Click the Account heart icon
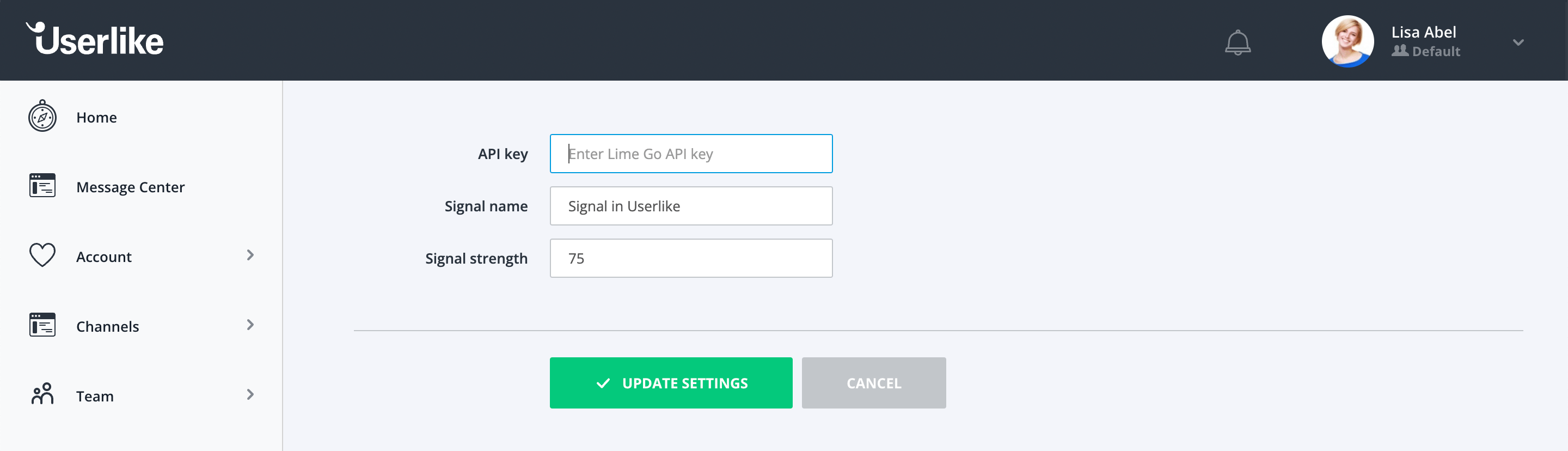1568x451 pixels. point(42,255)
